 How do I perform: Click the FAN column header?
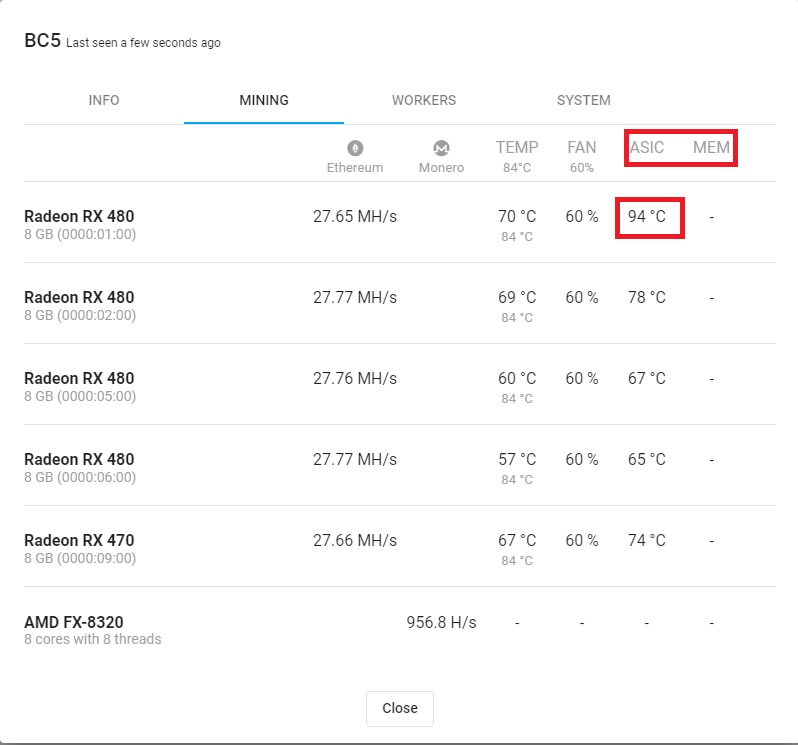click(582, 148)
